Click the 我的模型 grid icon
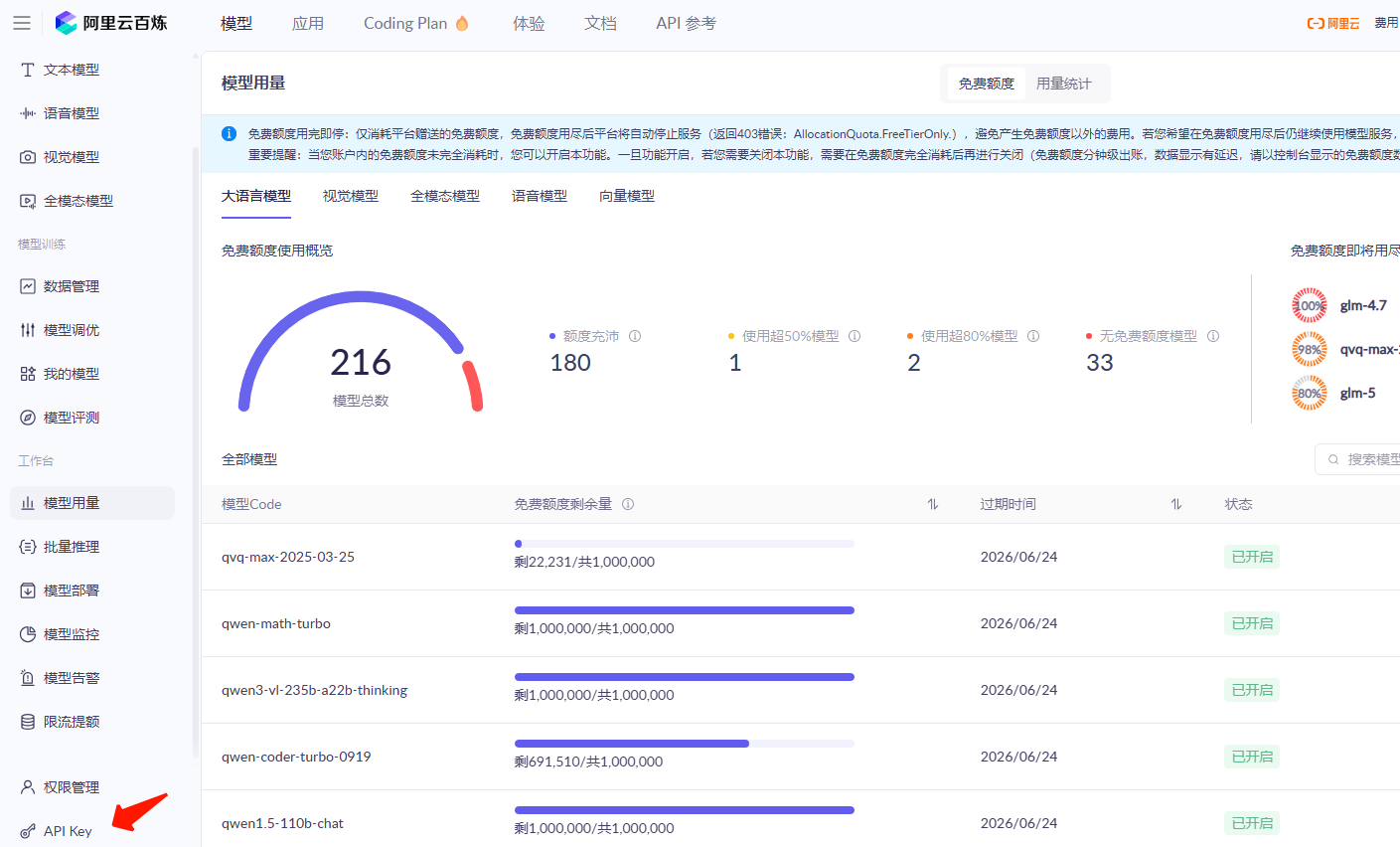1400x847 pixels. (x=28, y=374)
